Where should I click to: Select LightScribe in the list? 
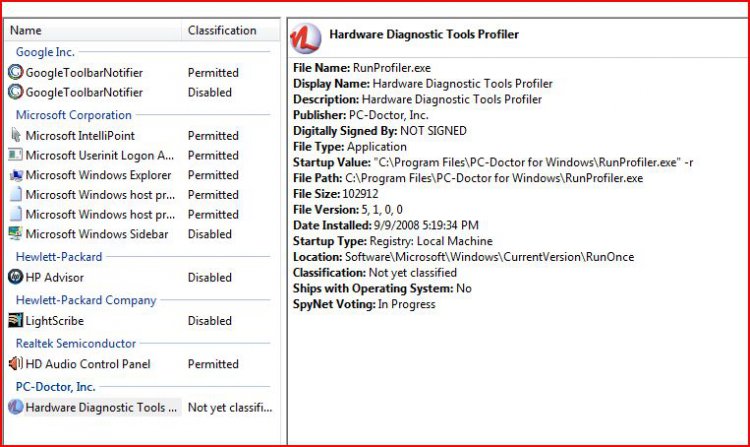(x=55, y=321)
